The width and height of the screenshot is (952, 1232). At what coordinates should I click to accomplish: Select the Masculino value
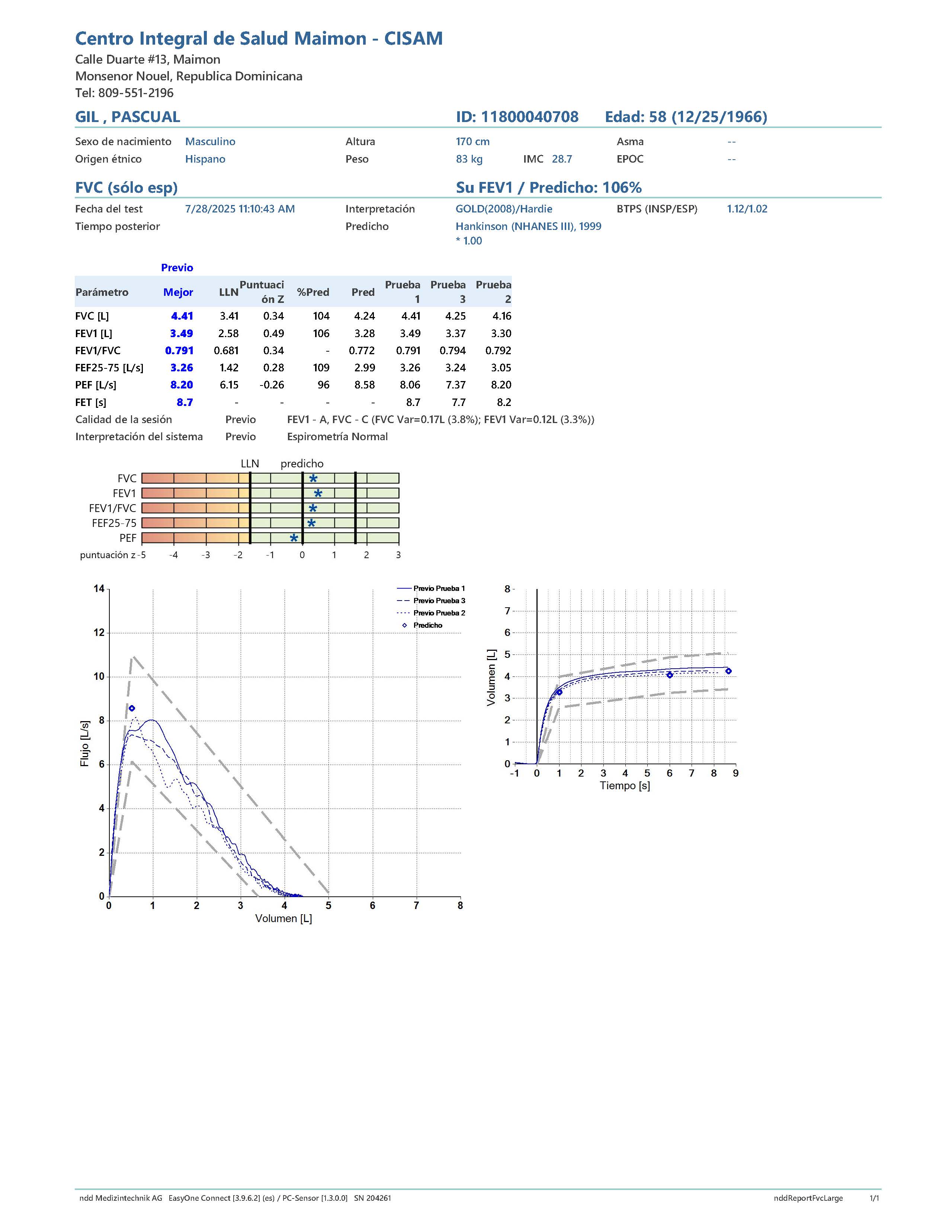pyautogui.click(x=210, y=142)
